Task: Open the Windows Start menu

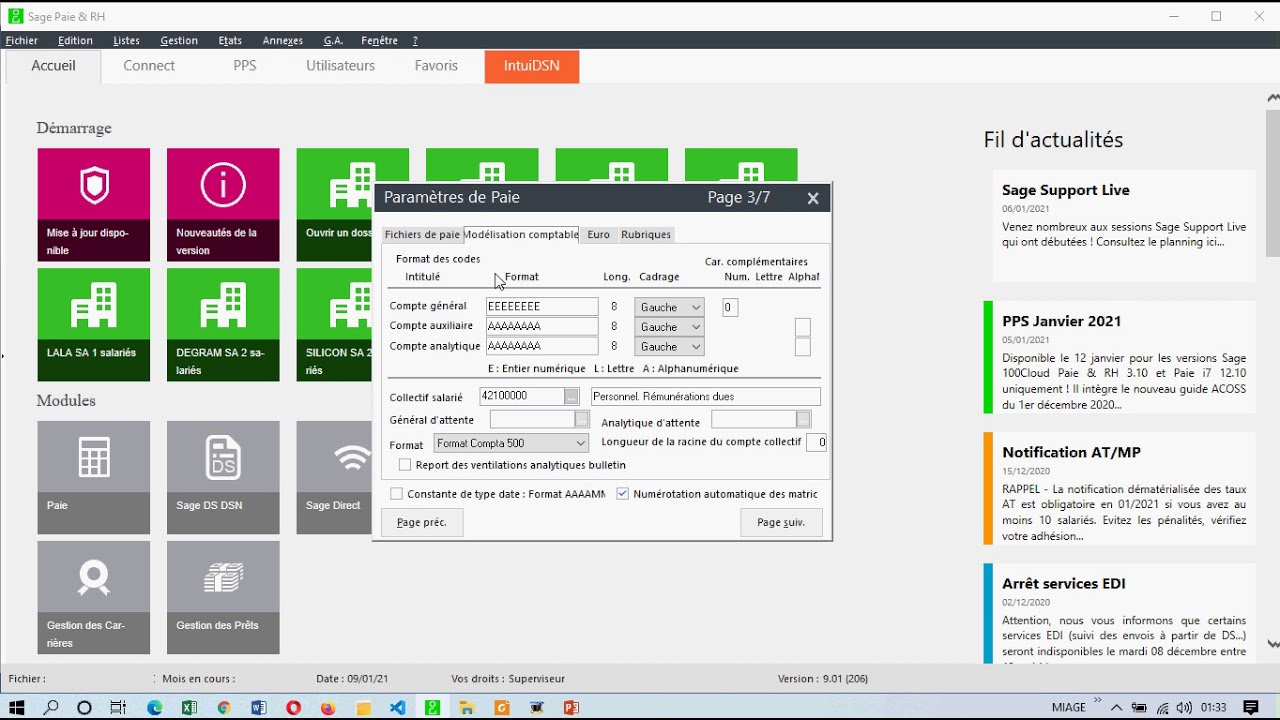Action: [x=17, y=707]
